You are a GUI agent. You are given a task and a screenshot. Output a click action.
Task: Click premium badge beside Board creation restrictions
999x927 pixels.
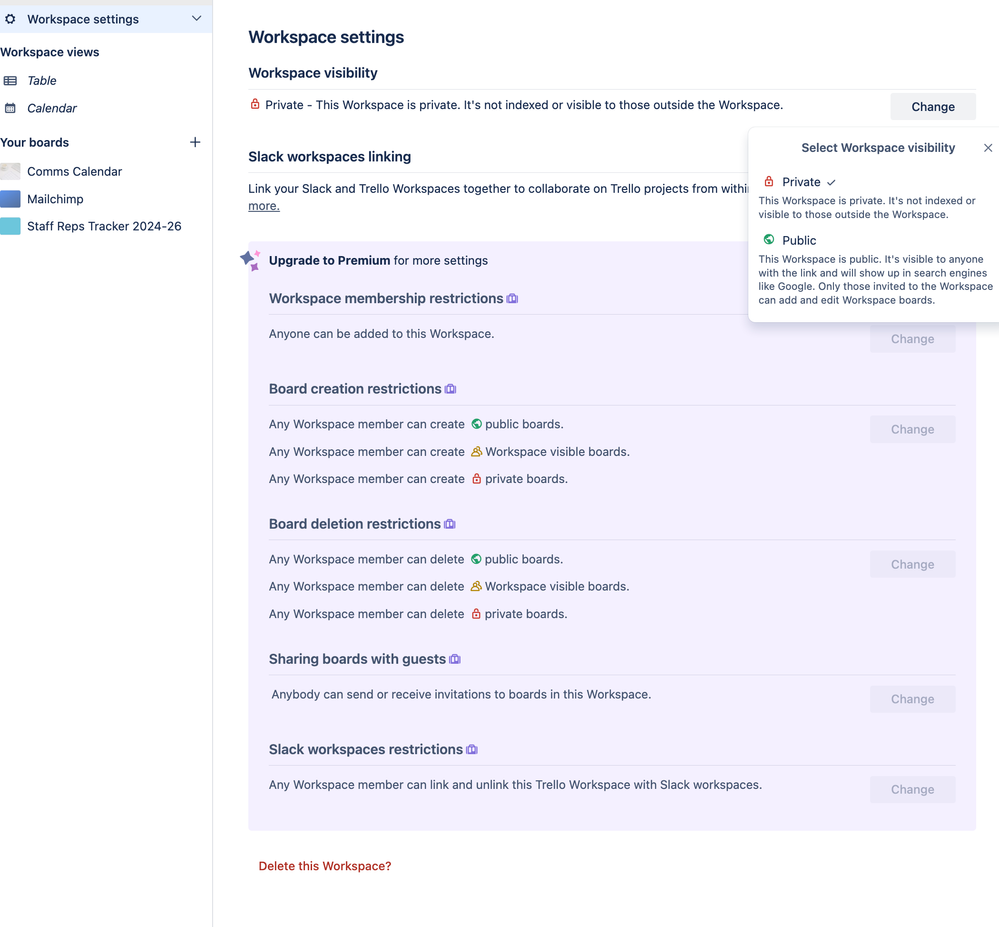(x=450, y=389)
